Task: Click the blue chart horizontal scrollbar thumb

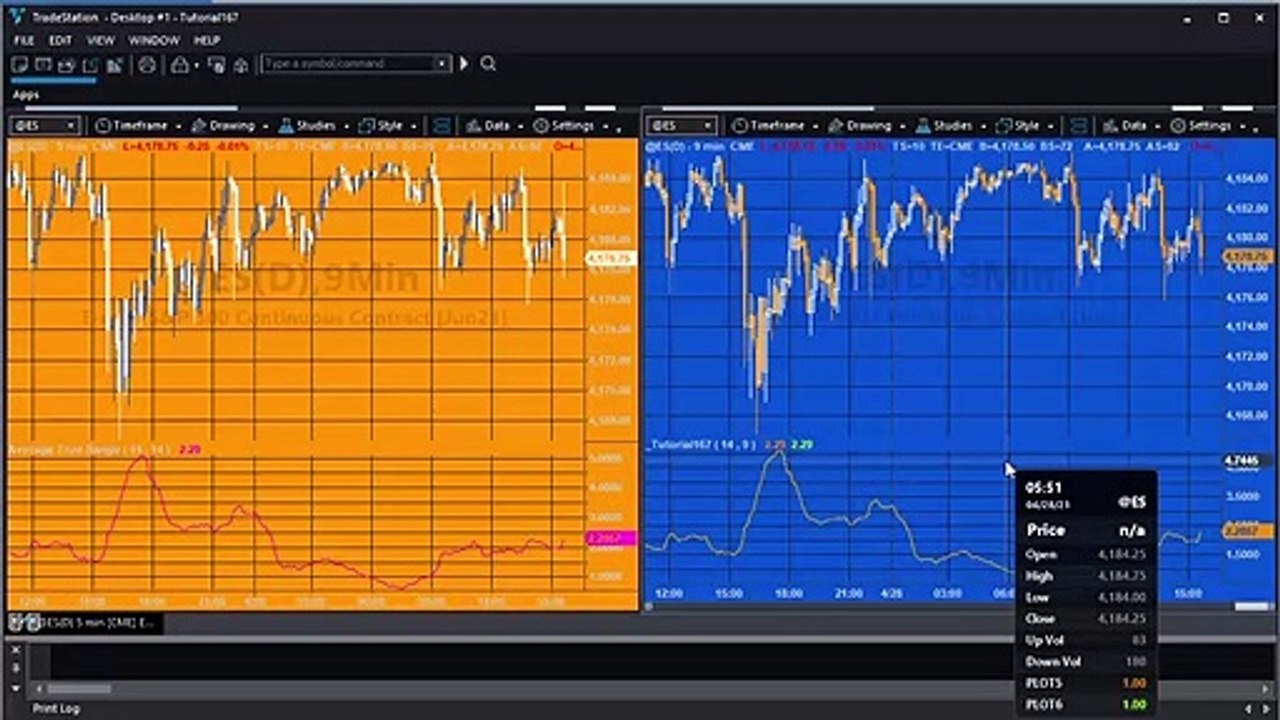Action: tap(1253, 606)
